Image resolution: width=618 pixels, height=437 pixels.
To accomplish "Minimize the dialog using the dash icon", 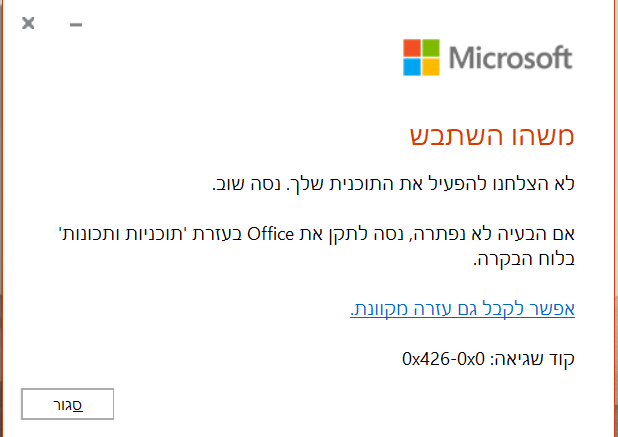I will point(76,24).
